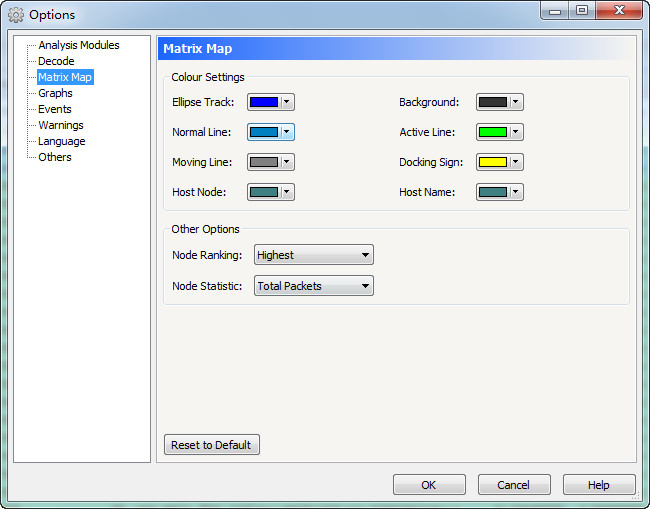Select Events in the left tree
650x509 pixels.
[54, 109]
